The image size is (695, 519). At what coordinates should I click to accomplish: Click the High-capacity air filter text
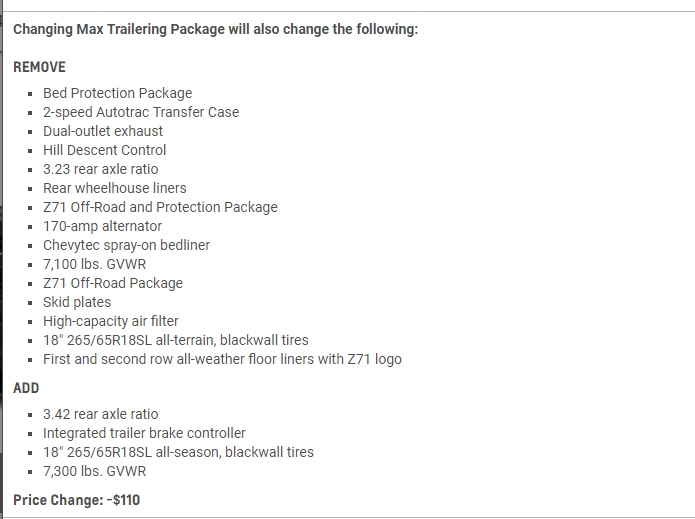pyautogui.click(x=111, y=321)
